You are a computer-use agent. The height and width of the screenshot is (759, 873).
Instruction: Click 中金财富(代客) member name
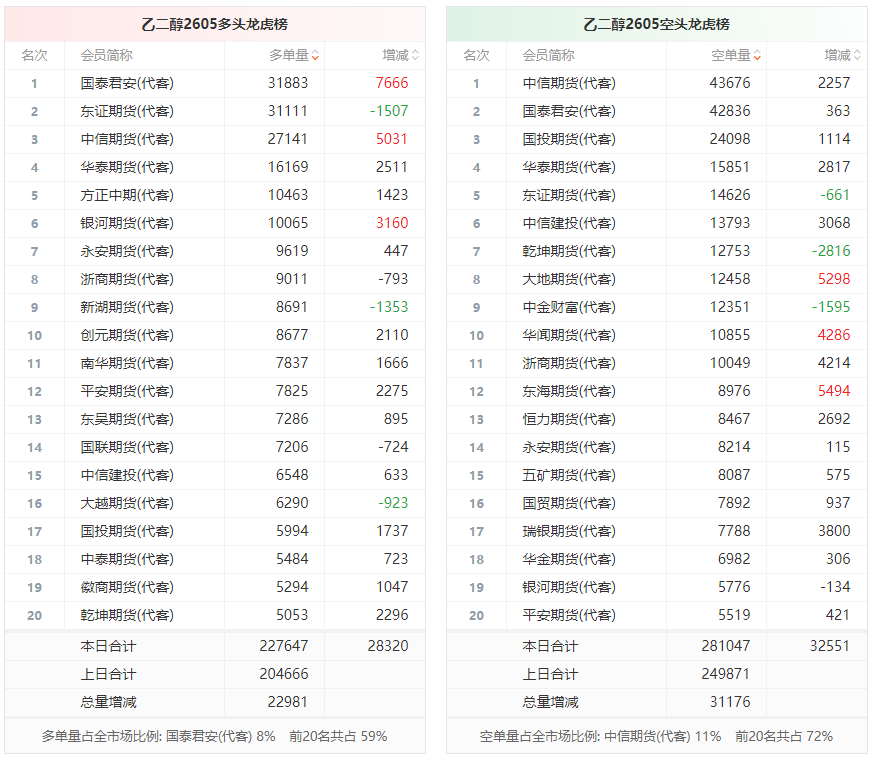pyautogui.click(x=569, y=307)
